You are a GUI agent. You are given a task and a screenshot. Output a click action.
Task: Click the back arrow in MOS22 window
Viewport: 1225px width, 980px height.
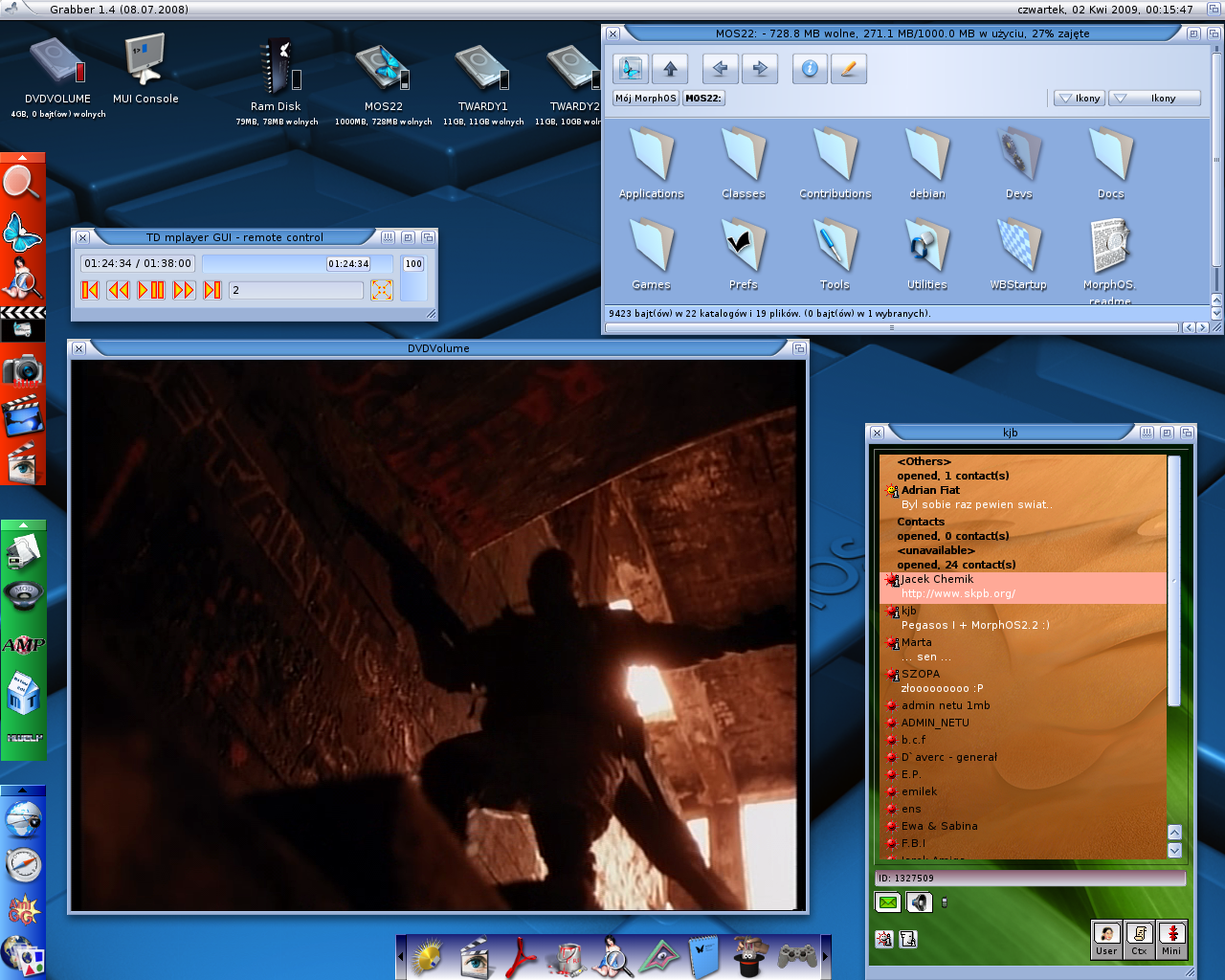tap(720, 69)
